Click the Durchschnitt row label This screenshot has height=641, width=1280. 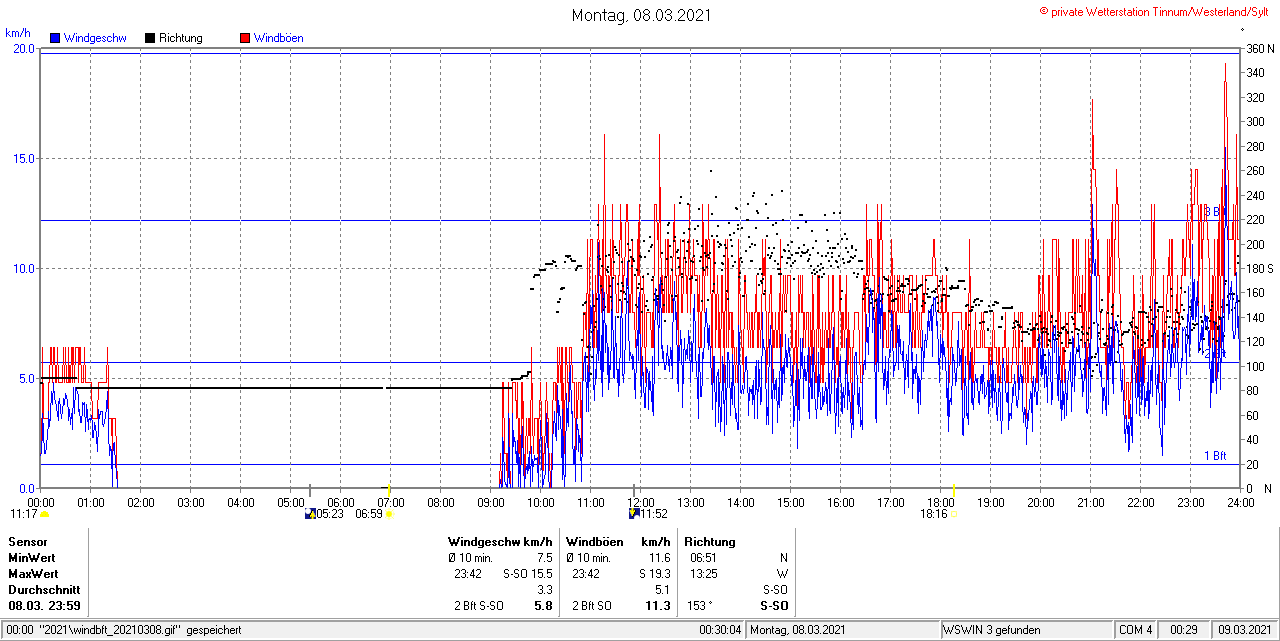44,590
